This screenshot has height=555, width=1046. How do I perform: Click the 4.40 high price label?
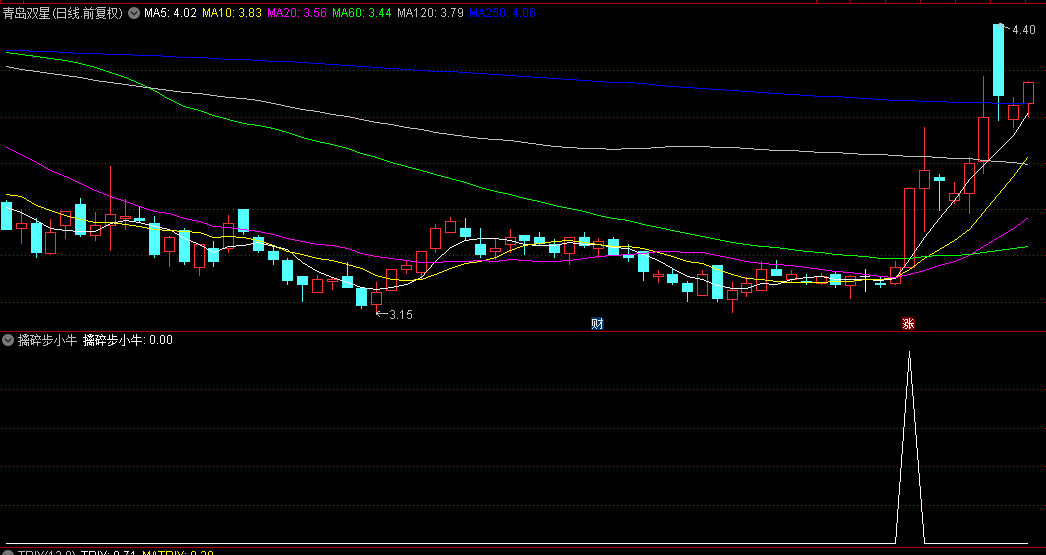click(1023, 29)
